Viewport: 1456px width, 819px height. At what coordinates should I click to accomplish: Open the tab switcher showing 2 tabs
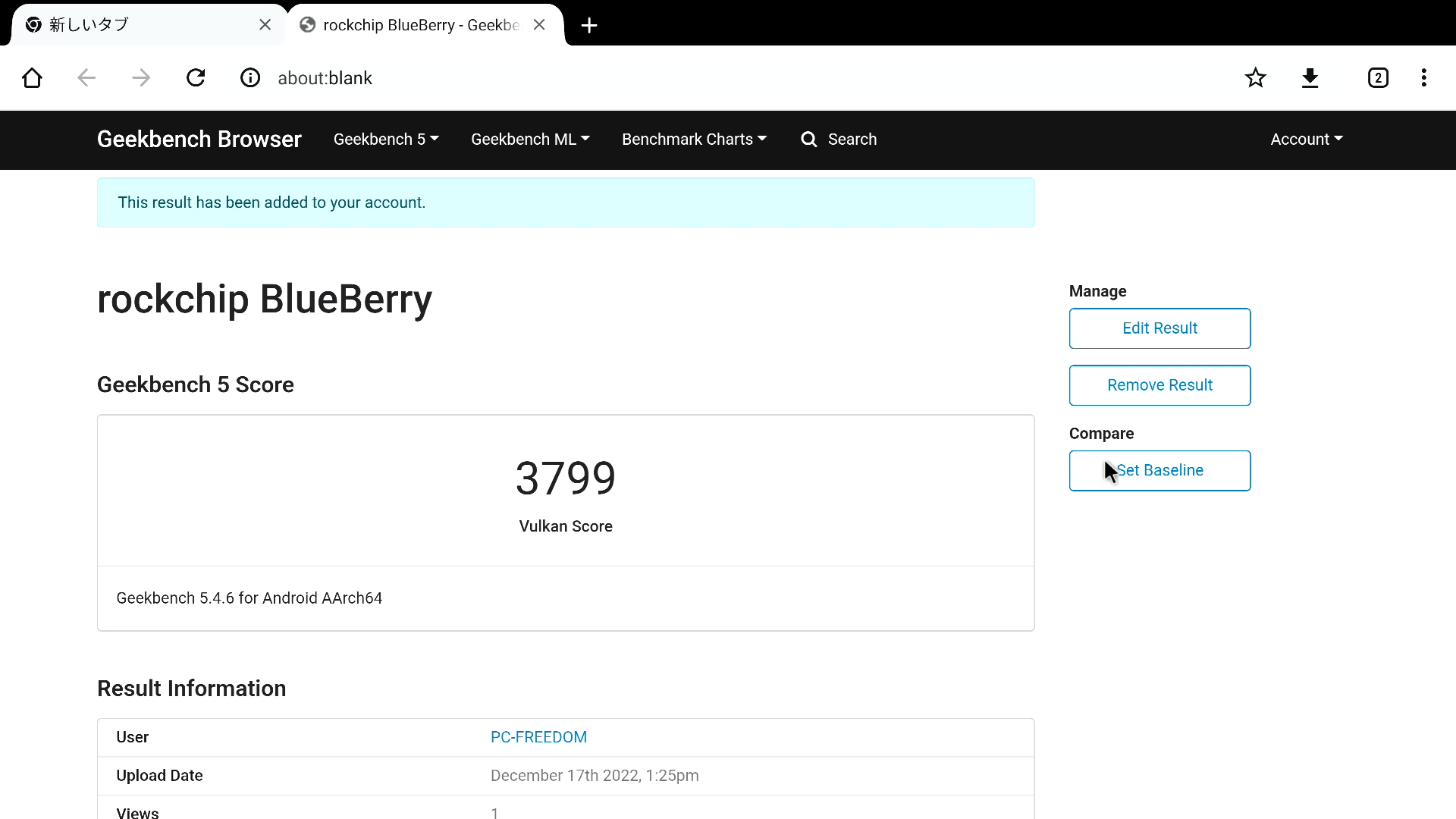pos(1378,78)
